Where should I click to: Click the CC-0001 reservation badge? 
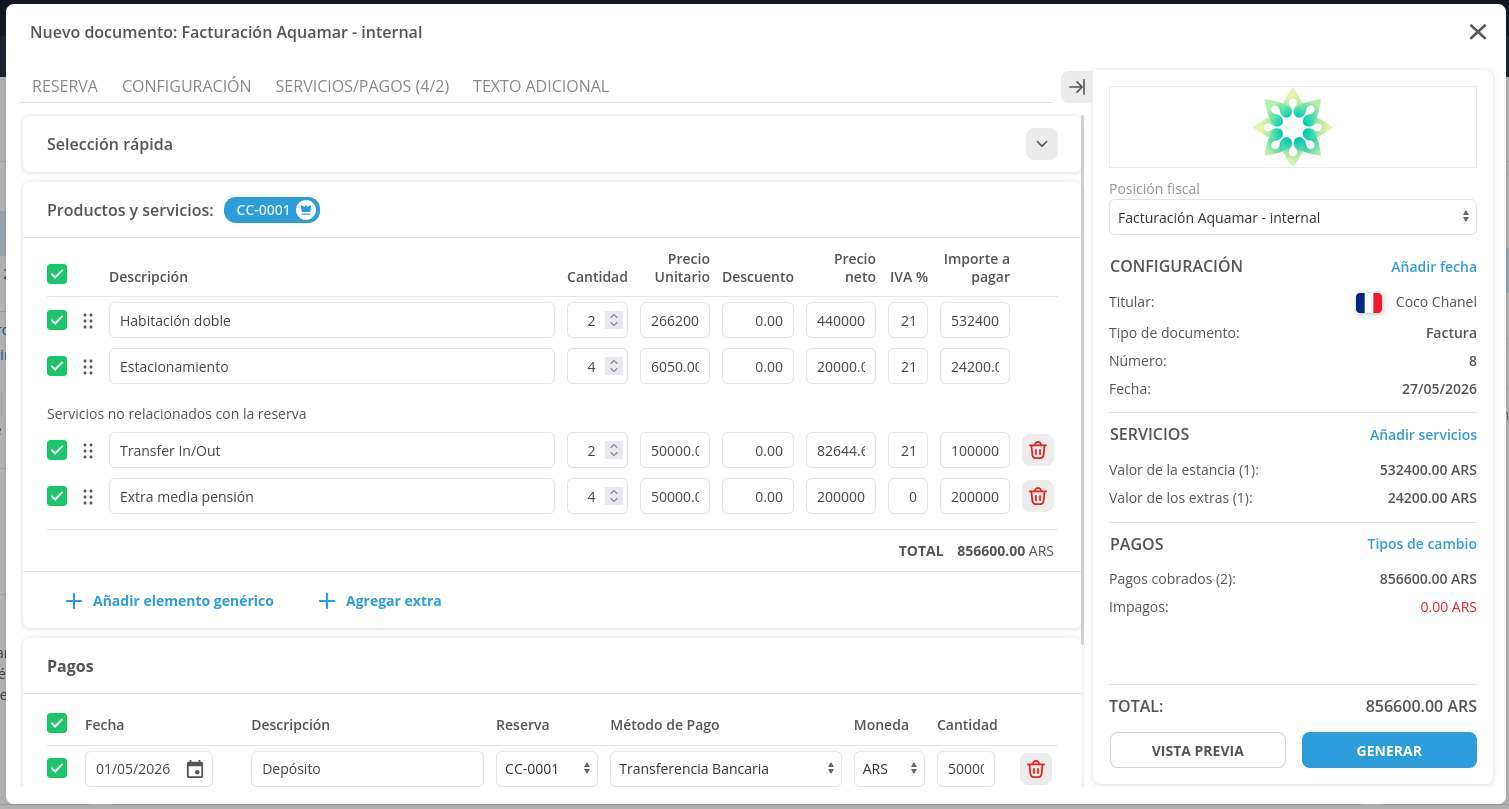pos(272,210)
